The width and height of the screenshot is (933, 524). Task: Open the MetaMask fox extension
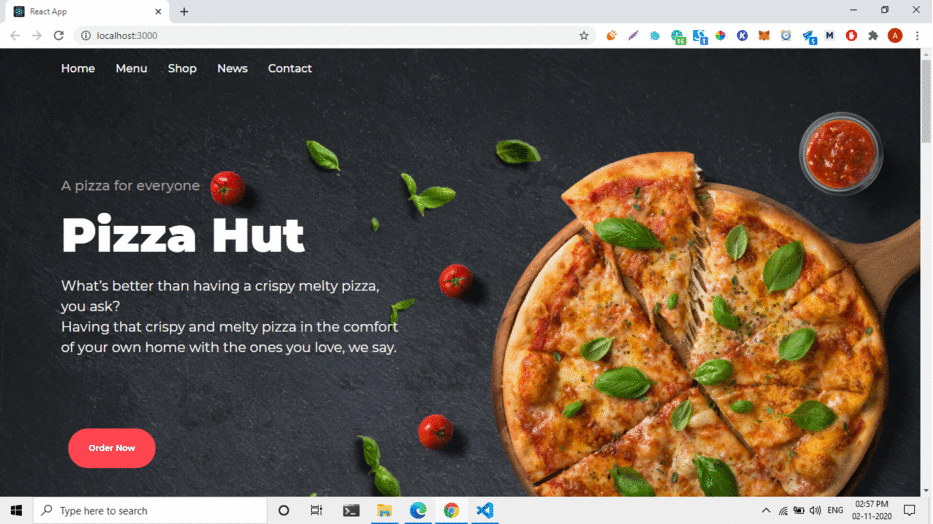(x=764, y=36)
